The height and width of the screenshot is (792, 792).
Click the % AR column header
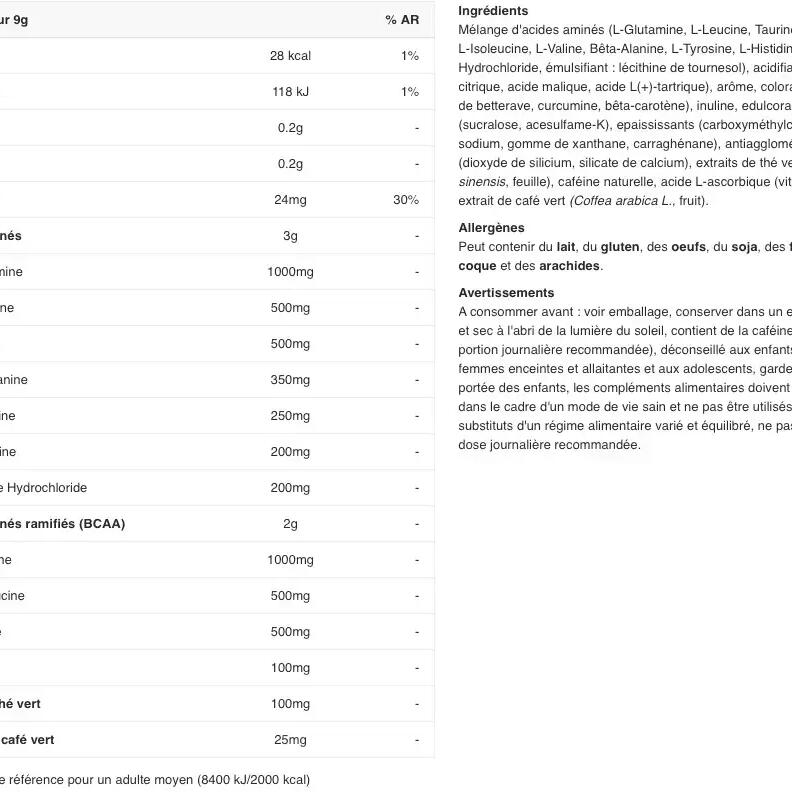pyautogui.click(x=402, y=20)
